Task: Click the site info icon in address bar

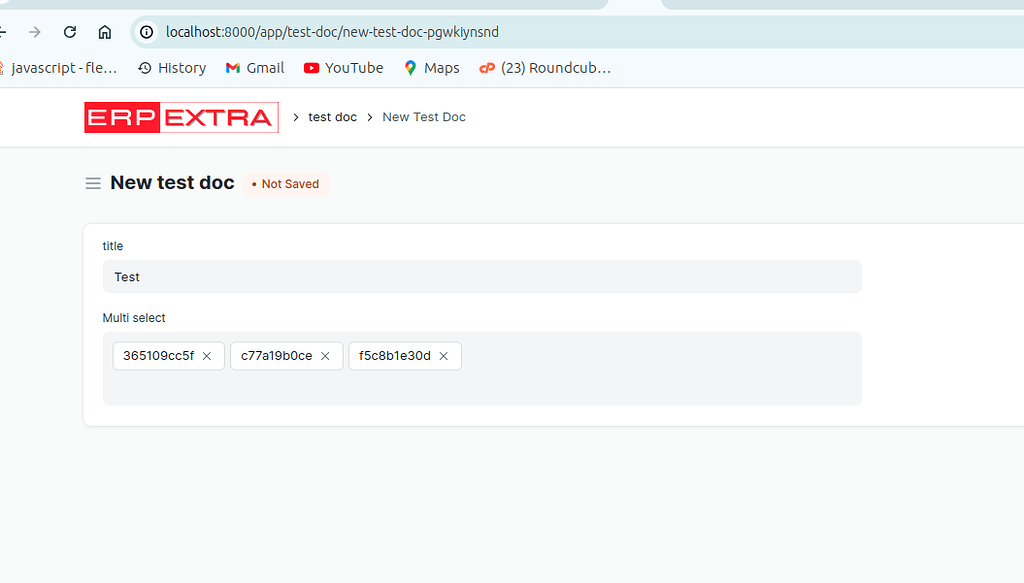Action: tap(146, 31)
